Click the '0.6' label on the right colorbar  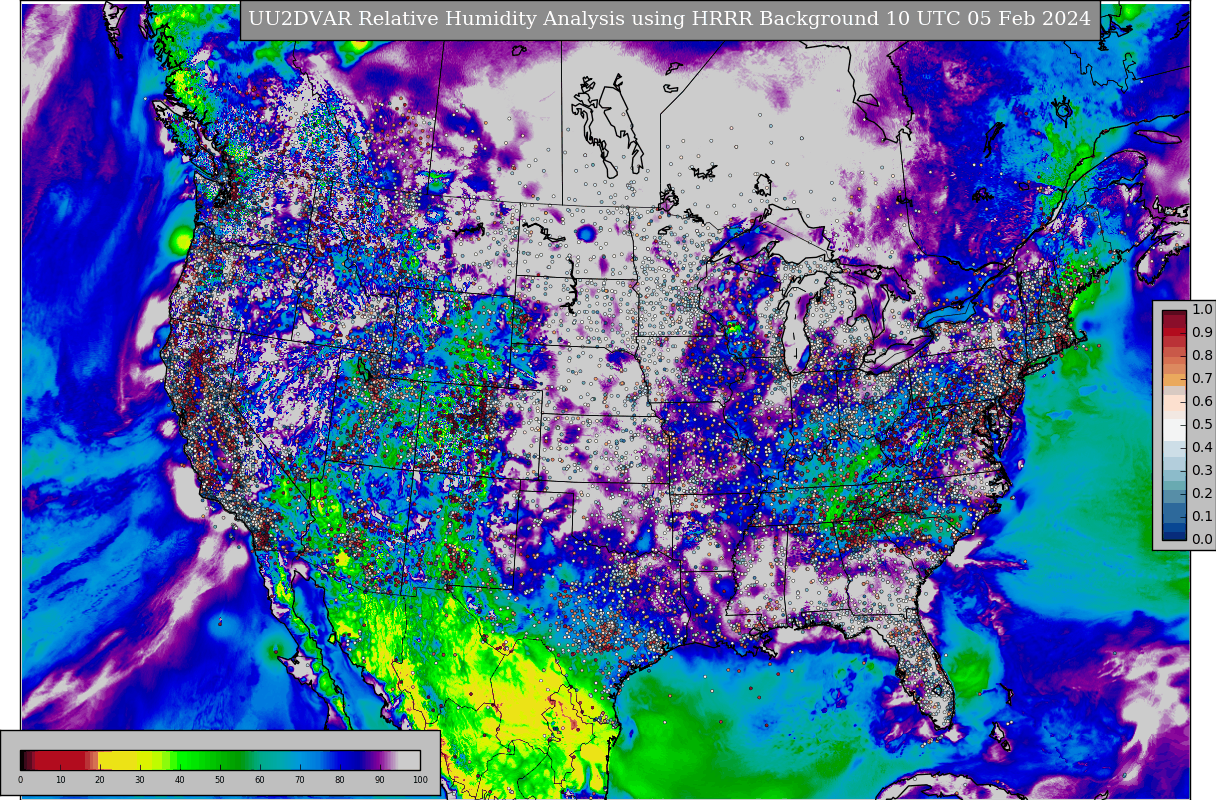1202,401
